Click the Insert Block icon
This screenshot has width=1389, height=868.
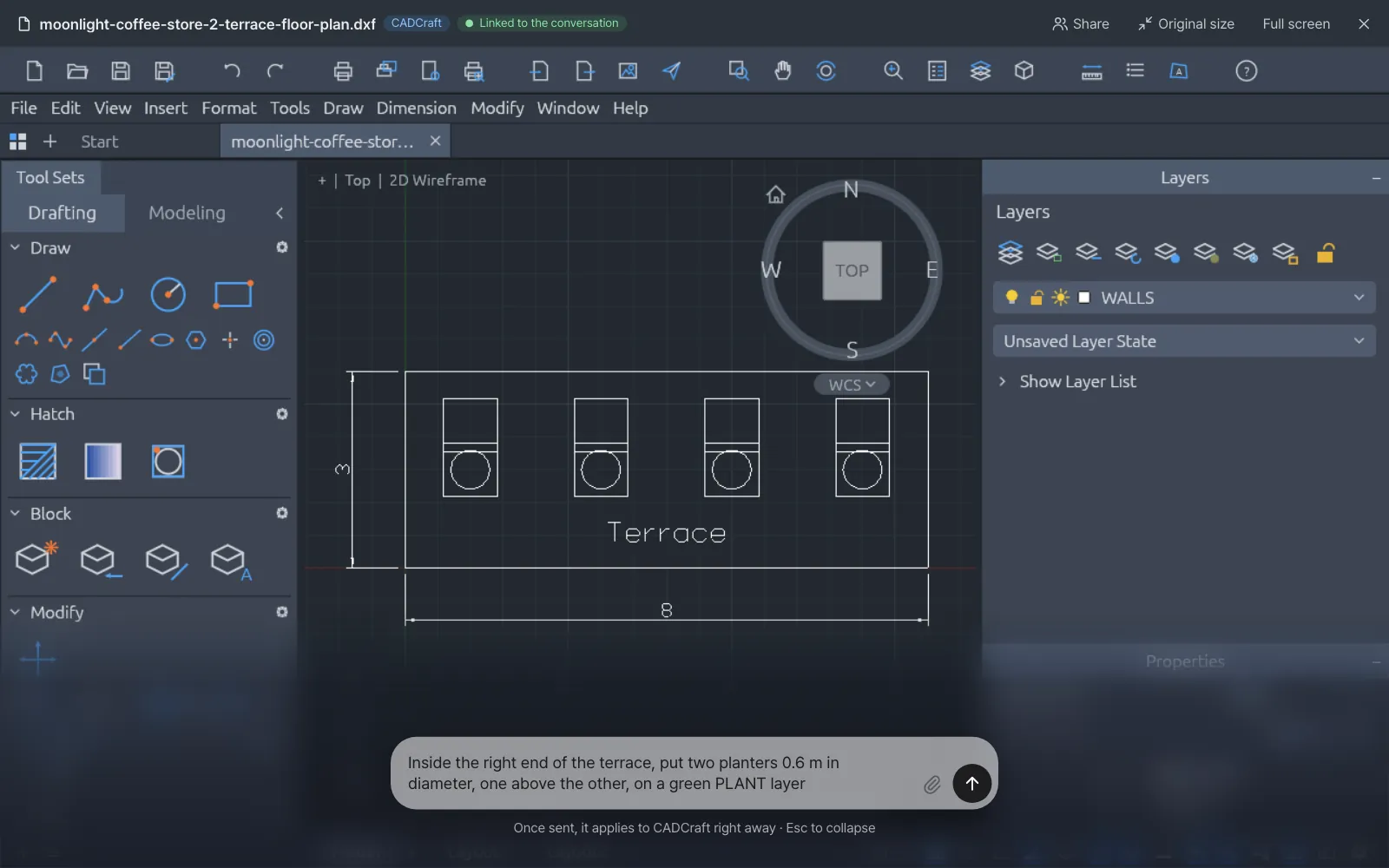(x=100, y=561)
